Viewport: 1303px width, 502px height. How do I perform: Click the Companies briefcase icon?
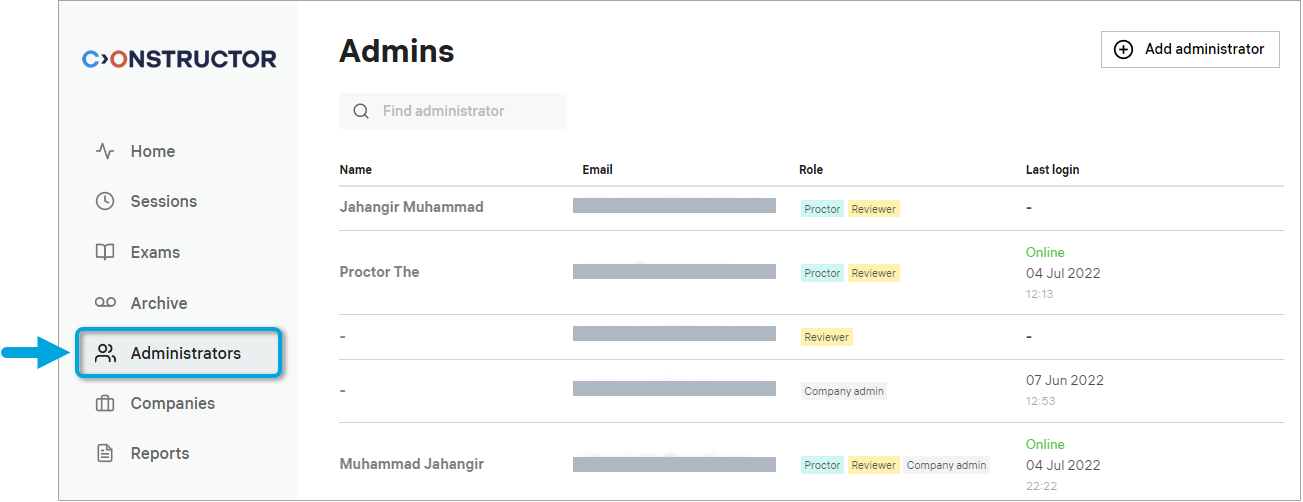[x=105, y=404]
